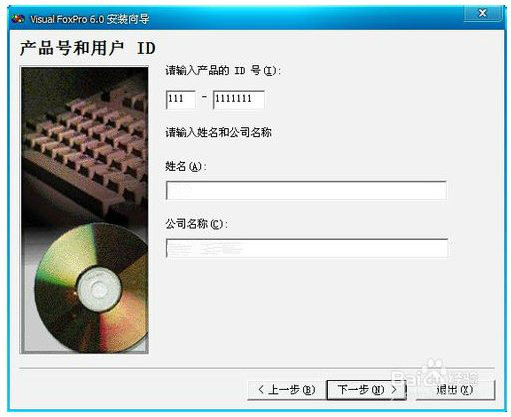Click the CD disc in the wizard illustration
Screen dimensions: 511x417
pos(92,288)
